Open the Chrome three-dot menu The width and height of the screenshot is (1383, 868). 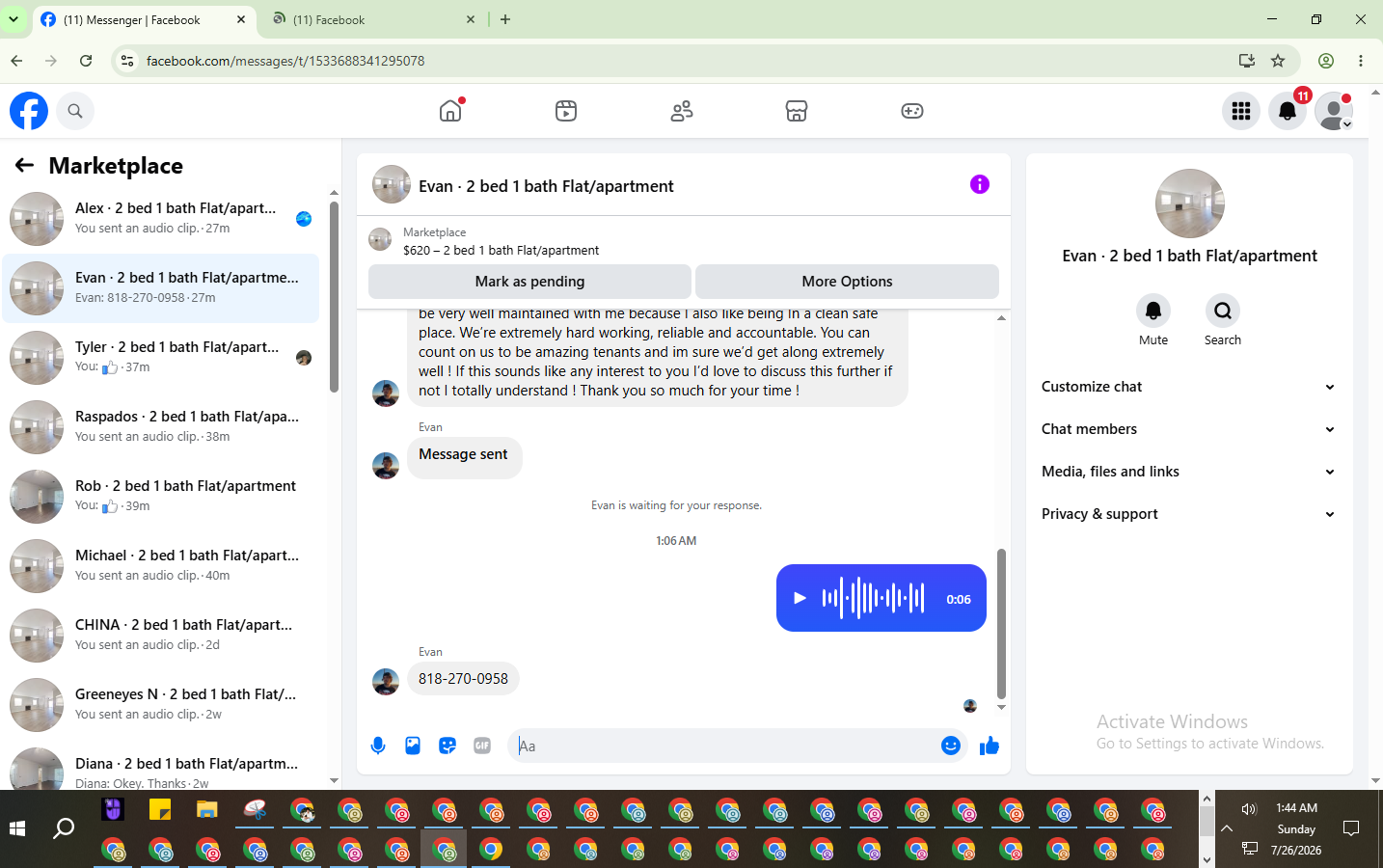point(1361,61)
